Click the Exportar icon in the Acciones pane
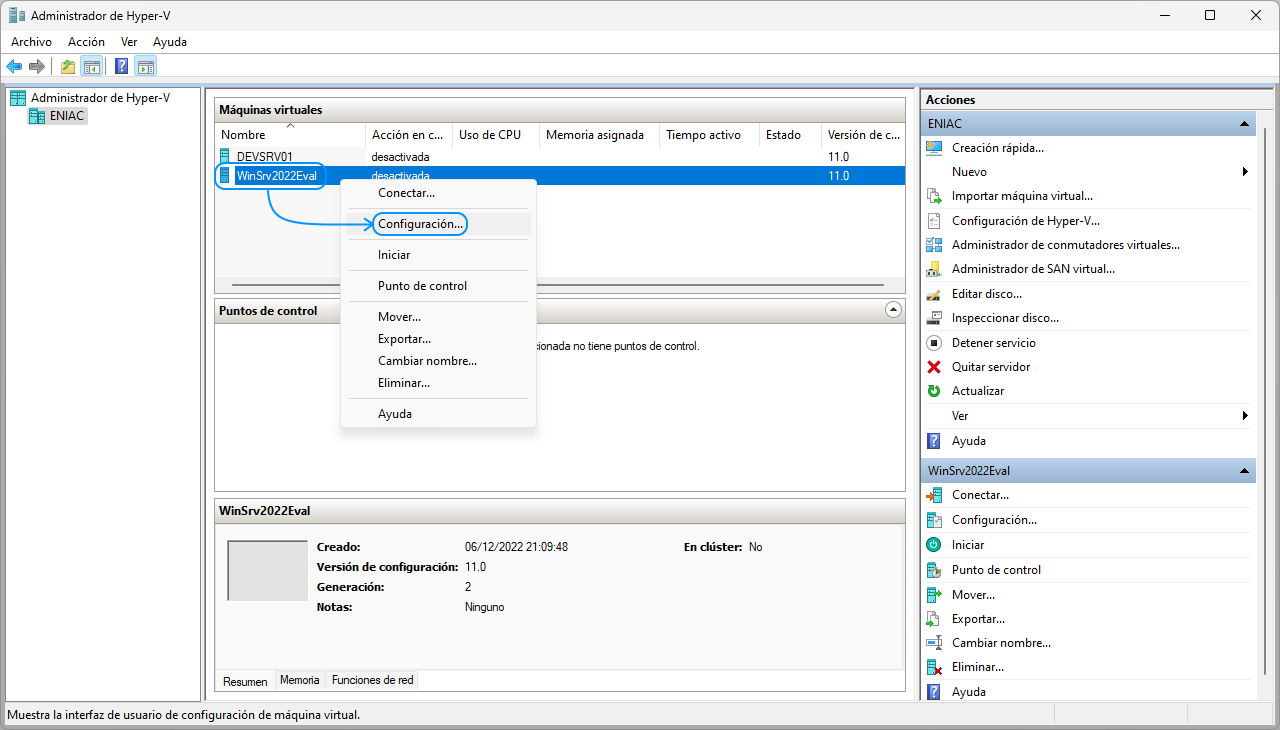 [934, 619]
